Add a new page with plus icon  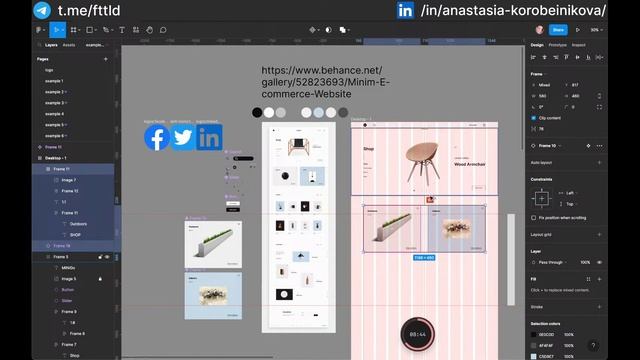106,59
